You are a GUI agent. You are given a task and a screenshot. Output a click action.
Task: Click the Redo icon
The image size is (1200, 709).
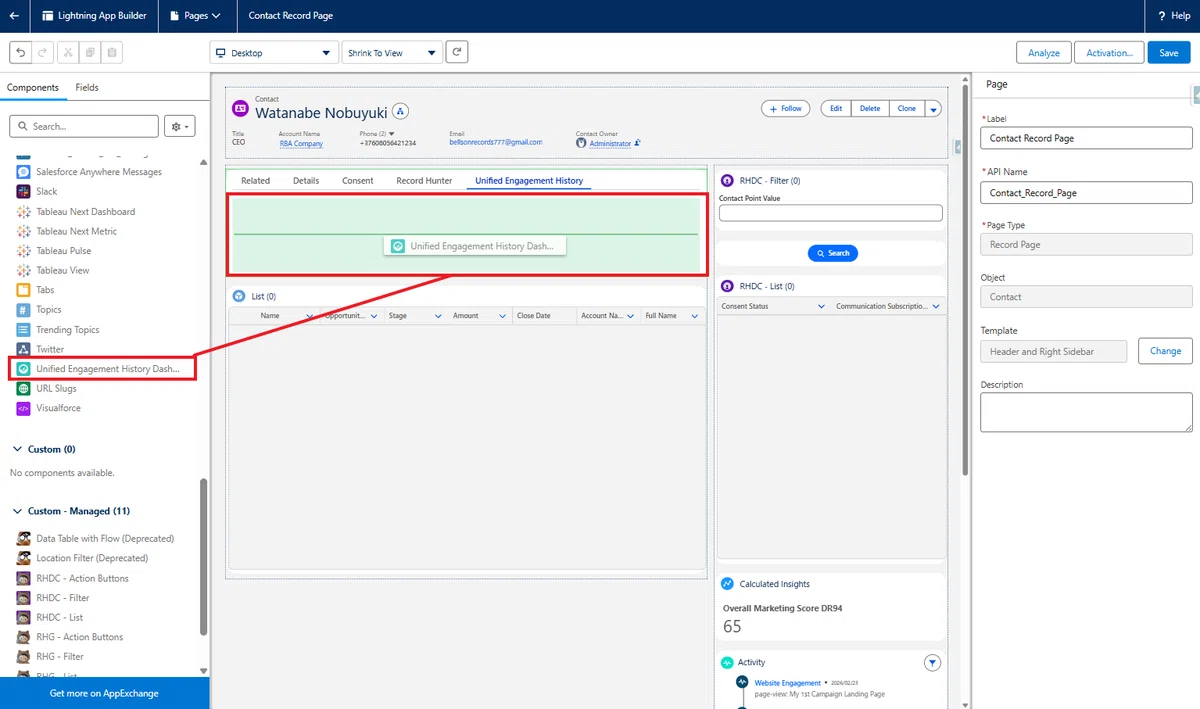coord(43,52)
